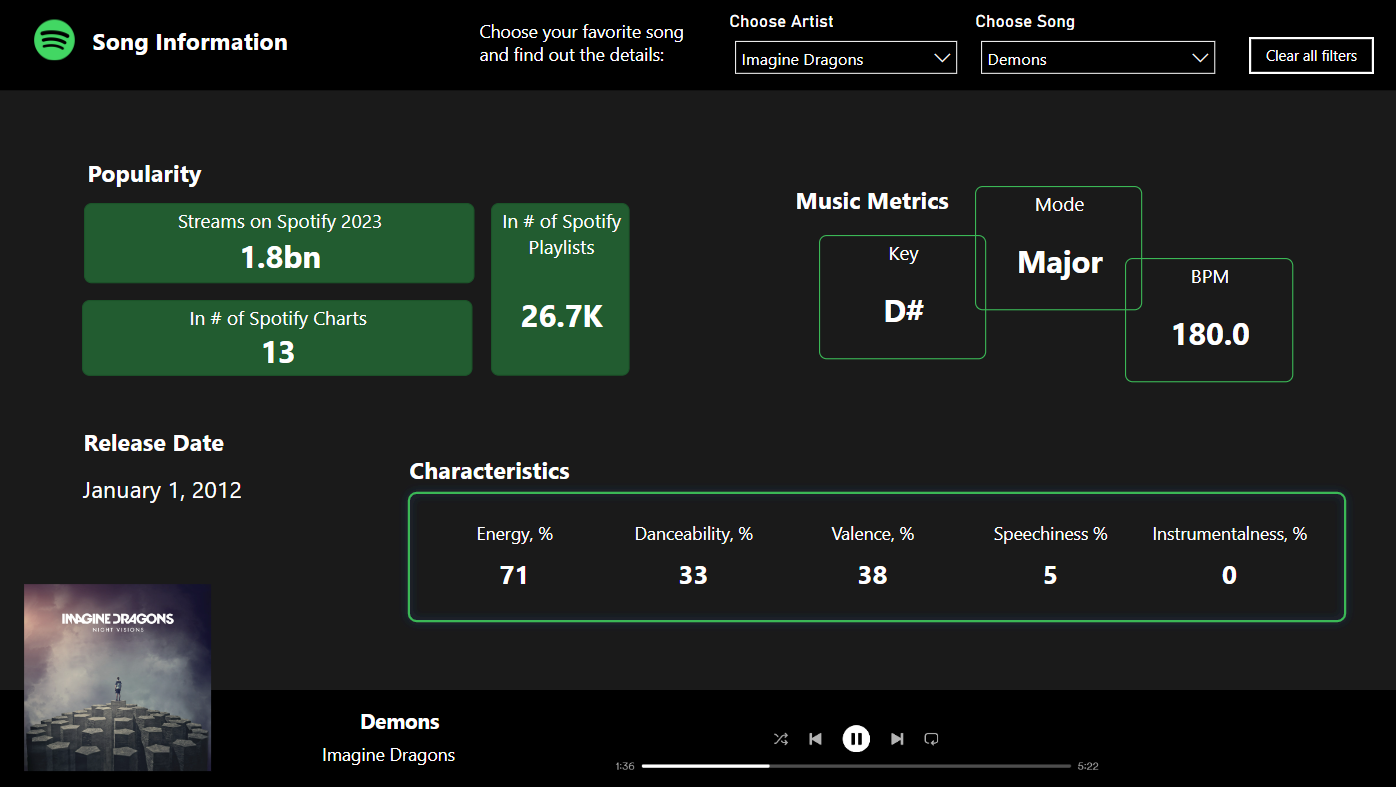Click Clear all filters button
Image resolution: width=1396 pixels, height=787 pixels.
point(1311,56)
